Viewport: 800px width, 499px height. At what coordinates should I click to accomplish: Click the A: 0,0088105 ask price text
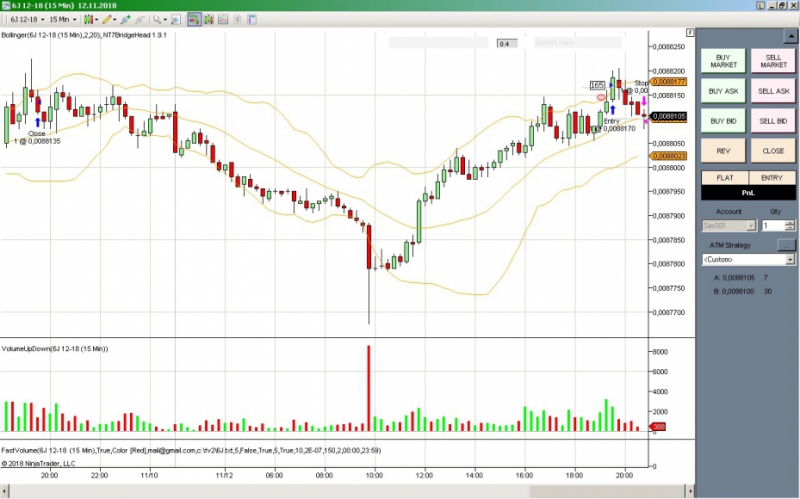[734, 278]
